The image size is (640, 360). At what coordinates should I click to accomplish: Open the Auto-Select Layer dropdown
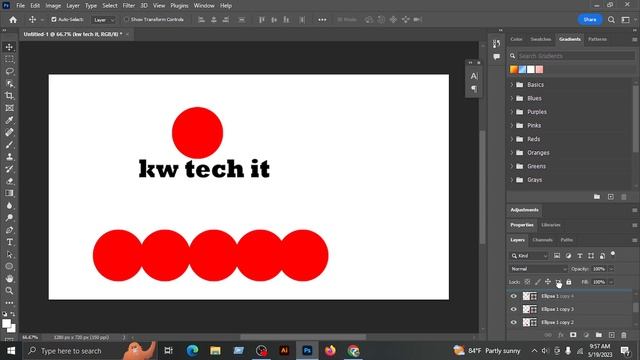tap(103, 20)
